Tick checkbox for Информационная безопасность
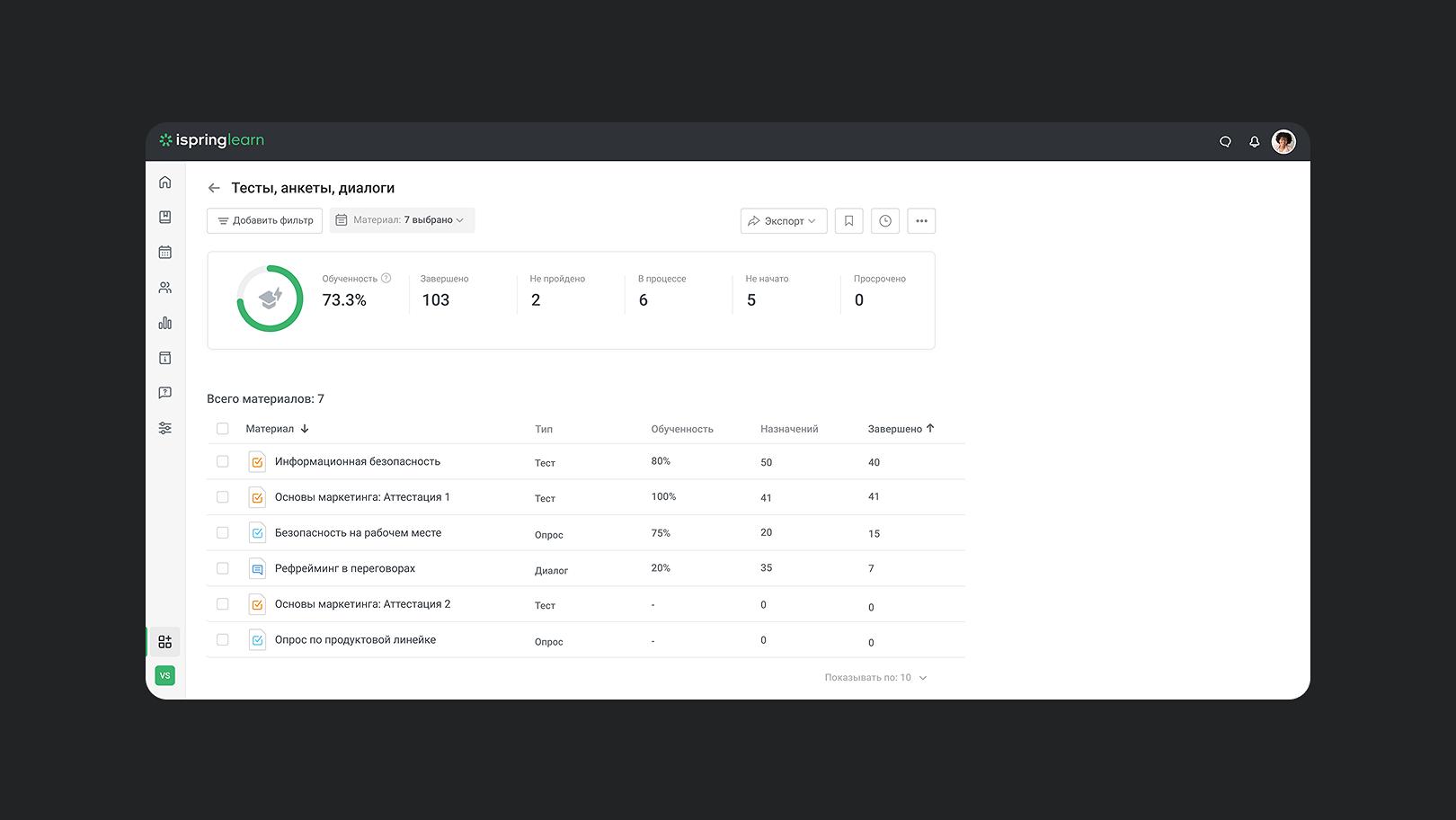 223,461
